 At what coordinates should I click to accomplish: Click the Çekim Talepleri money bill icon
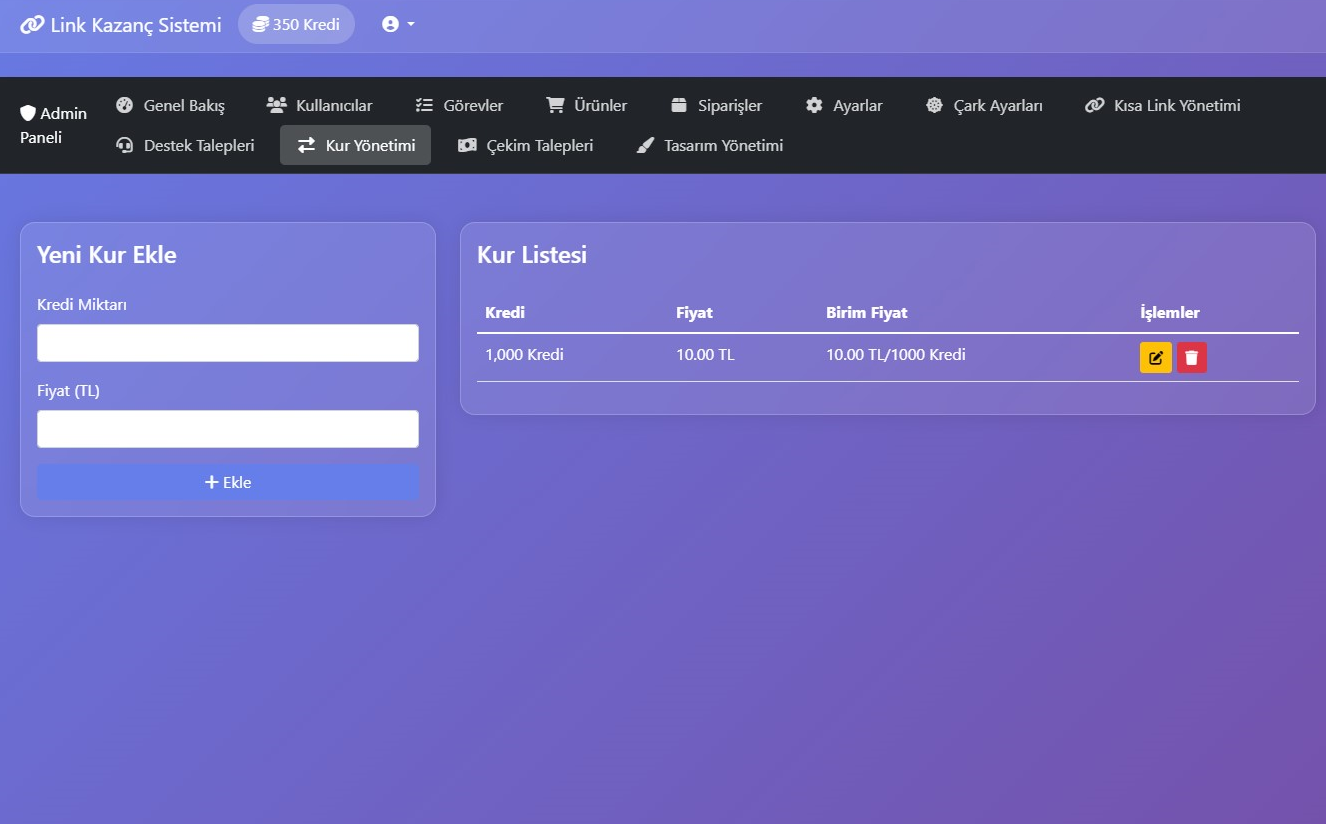pos(467,145)
